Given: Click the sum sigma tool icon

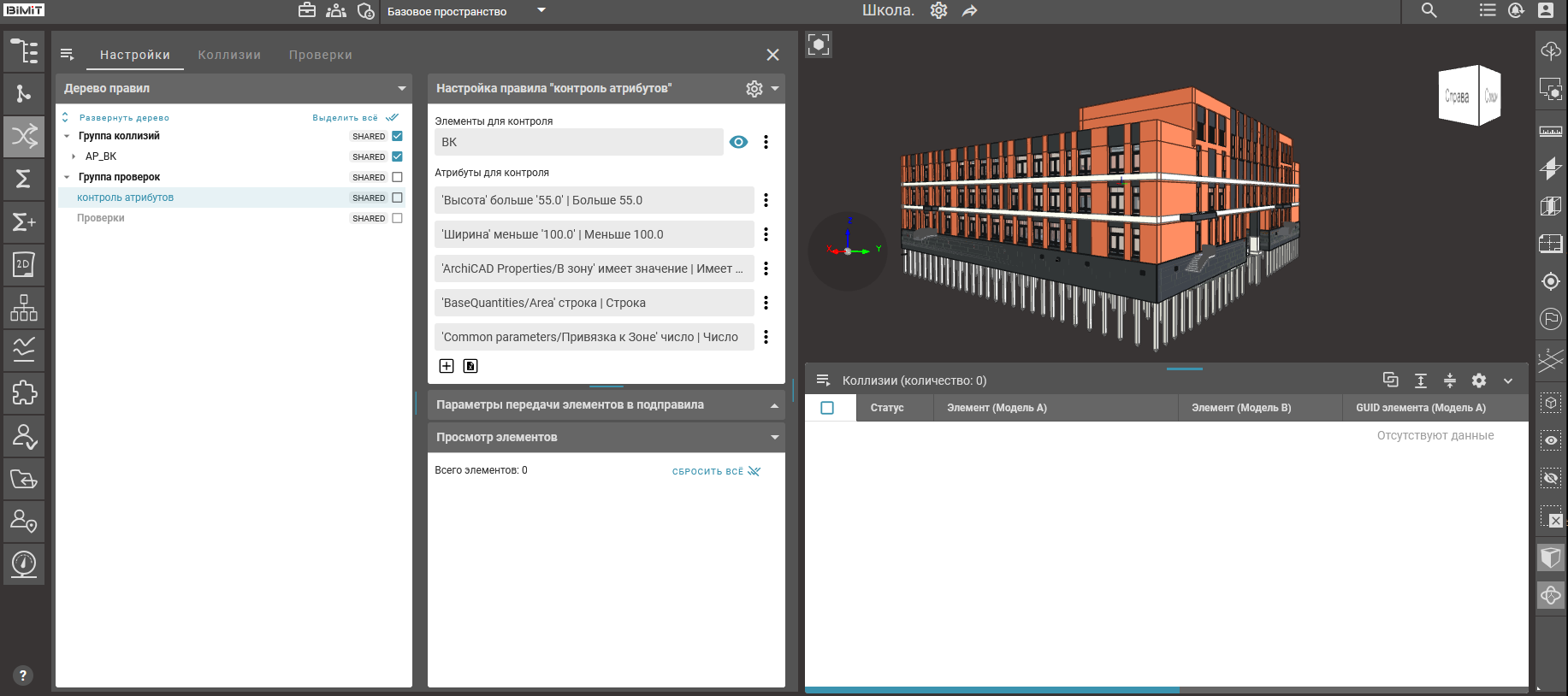Looking at the screenshot, I should click(x=24, y=179).
